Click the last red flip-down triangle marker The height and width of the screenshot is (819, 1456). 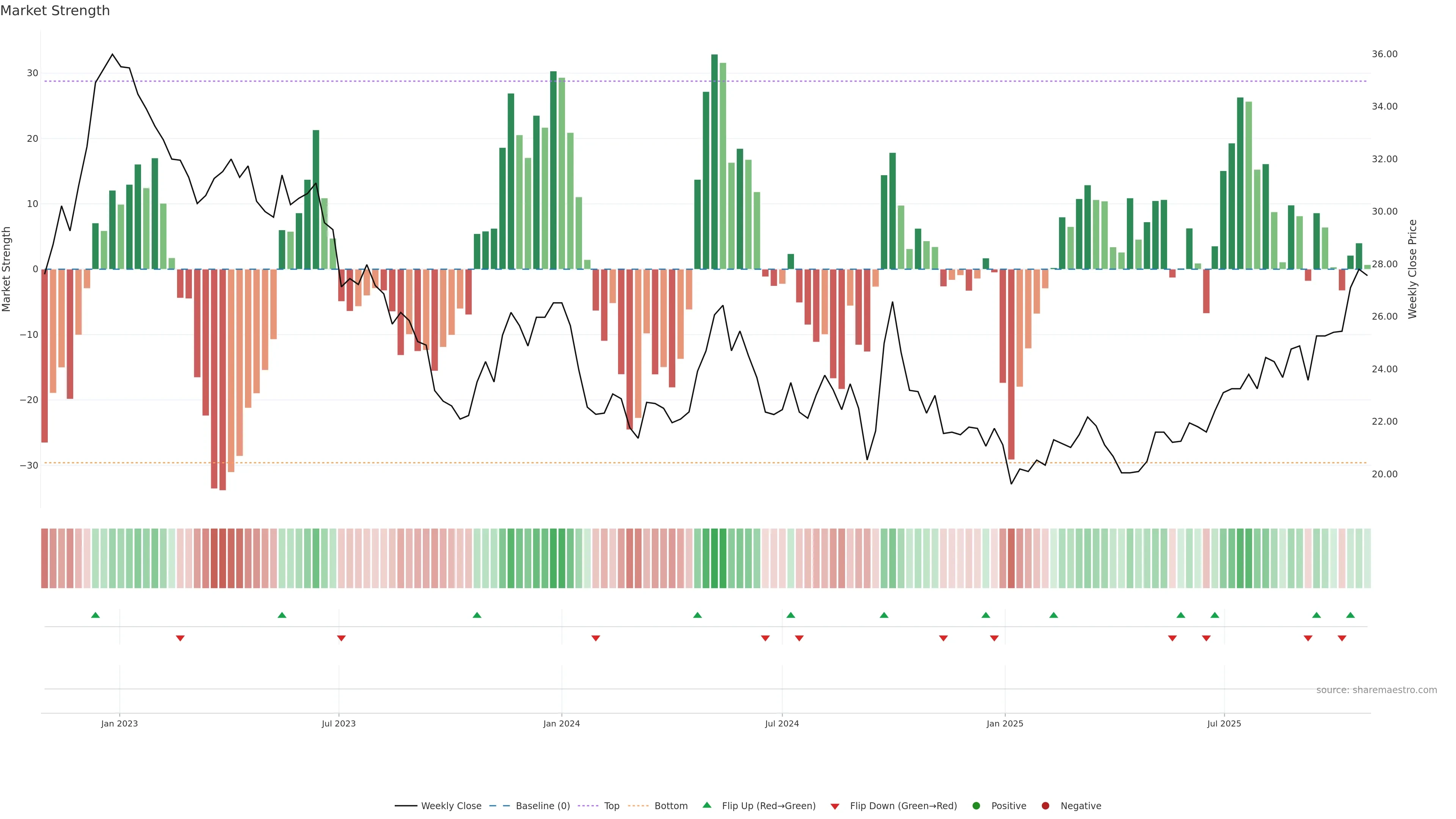click(x=1342, y=638)
